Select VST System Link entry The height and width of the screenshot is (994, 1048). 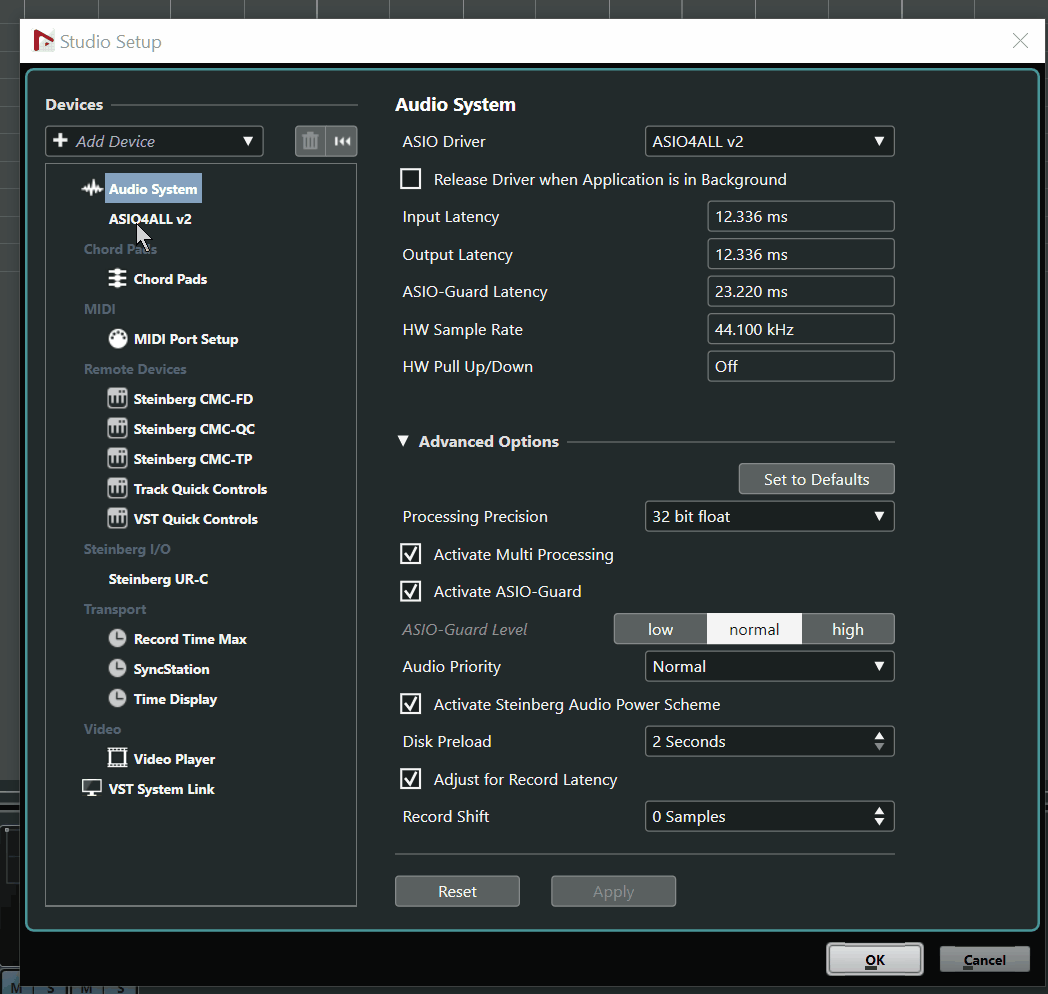click(x=161, y=789)
